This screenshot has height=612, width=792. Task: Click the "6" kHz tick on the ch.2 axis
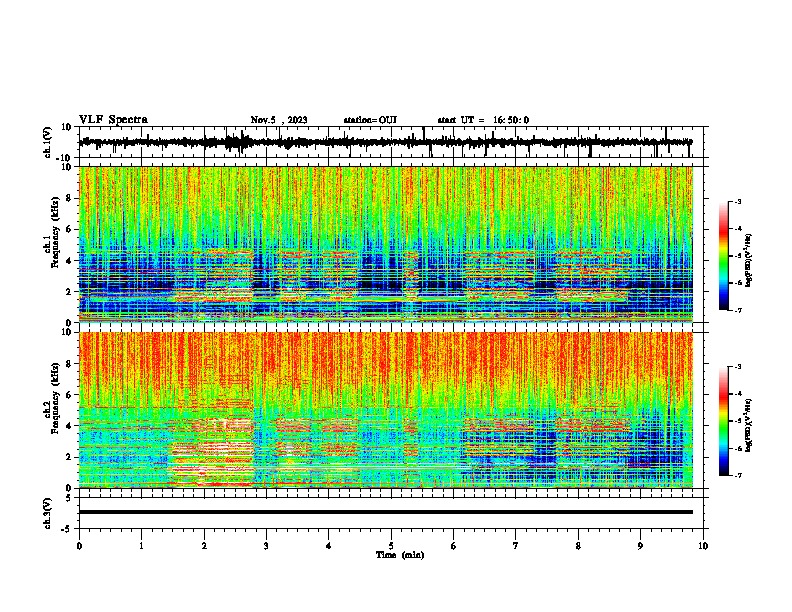(69, 394)
